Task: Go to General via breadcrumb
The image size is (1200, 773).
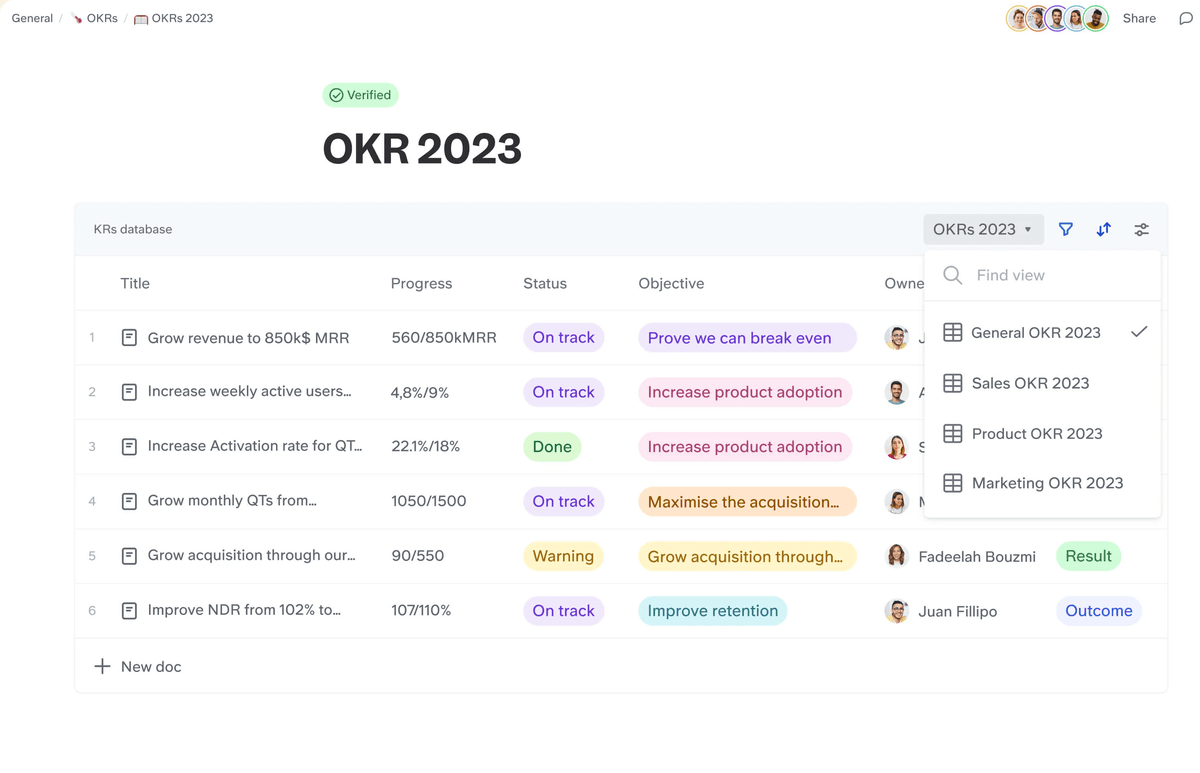Action: pos(31,17)
